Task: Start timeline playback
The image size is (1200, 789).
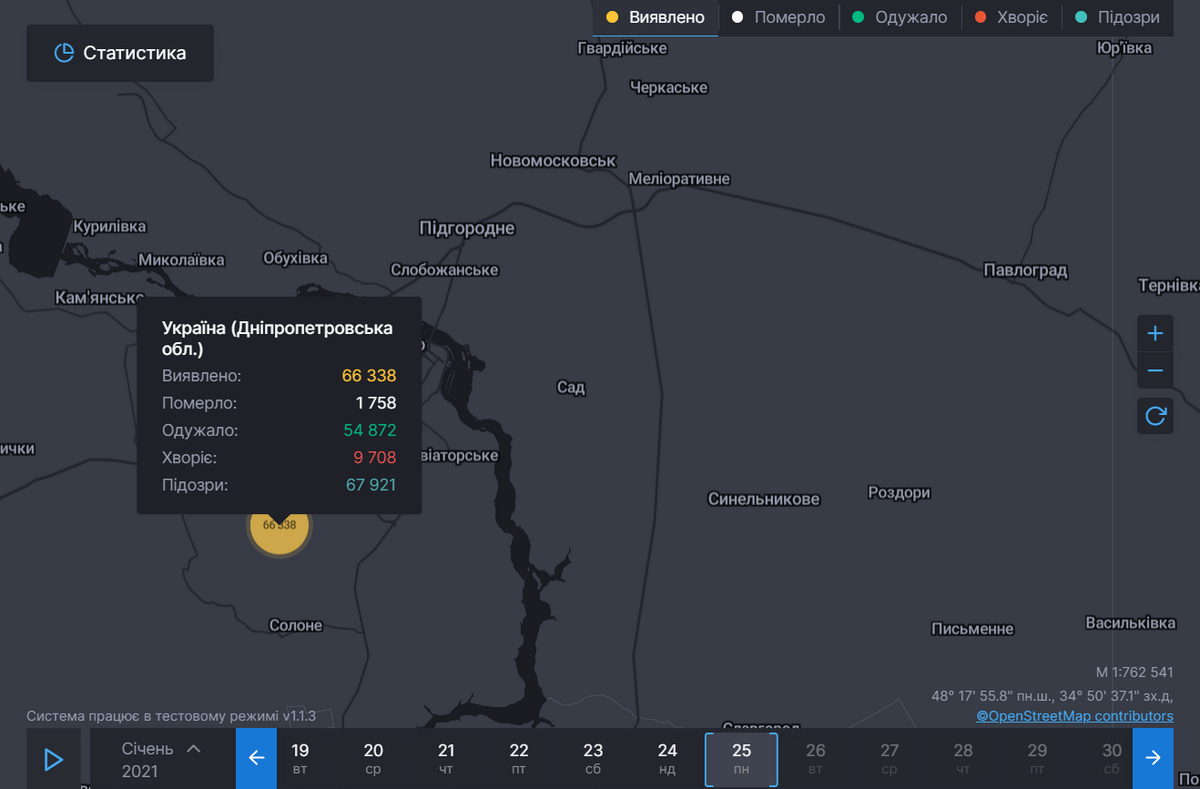Action: 53,759
